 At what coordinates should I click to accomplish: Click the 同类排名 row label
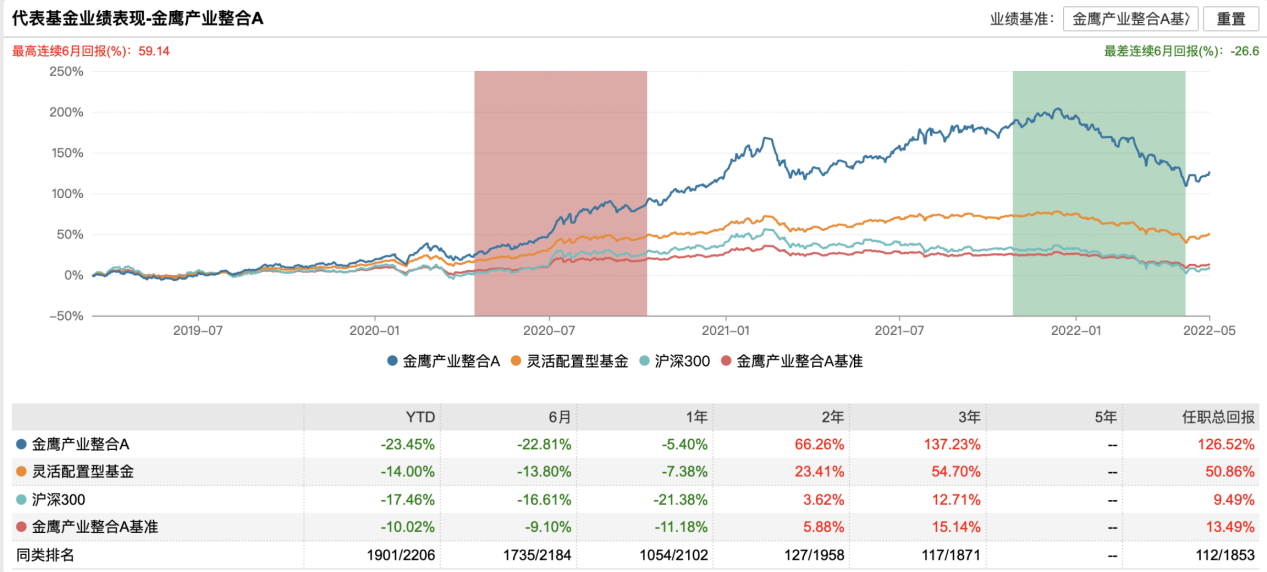click(46, 553)
